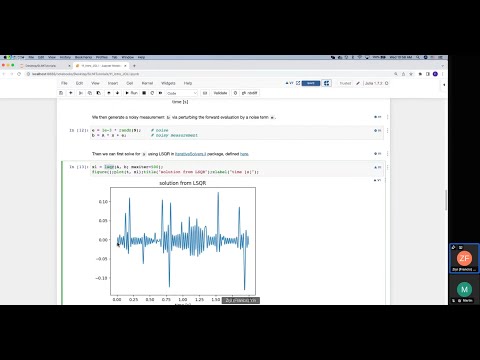Select the M participant video tile
480x360 pixels.
(x=464, y=289)
